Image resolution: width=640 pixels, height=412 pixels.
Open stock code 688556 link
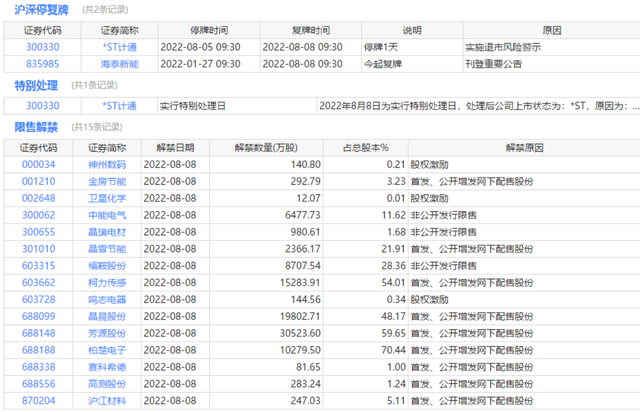38,384
